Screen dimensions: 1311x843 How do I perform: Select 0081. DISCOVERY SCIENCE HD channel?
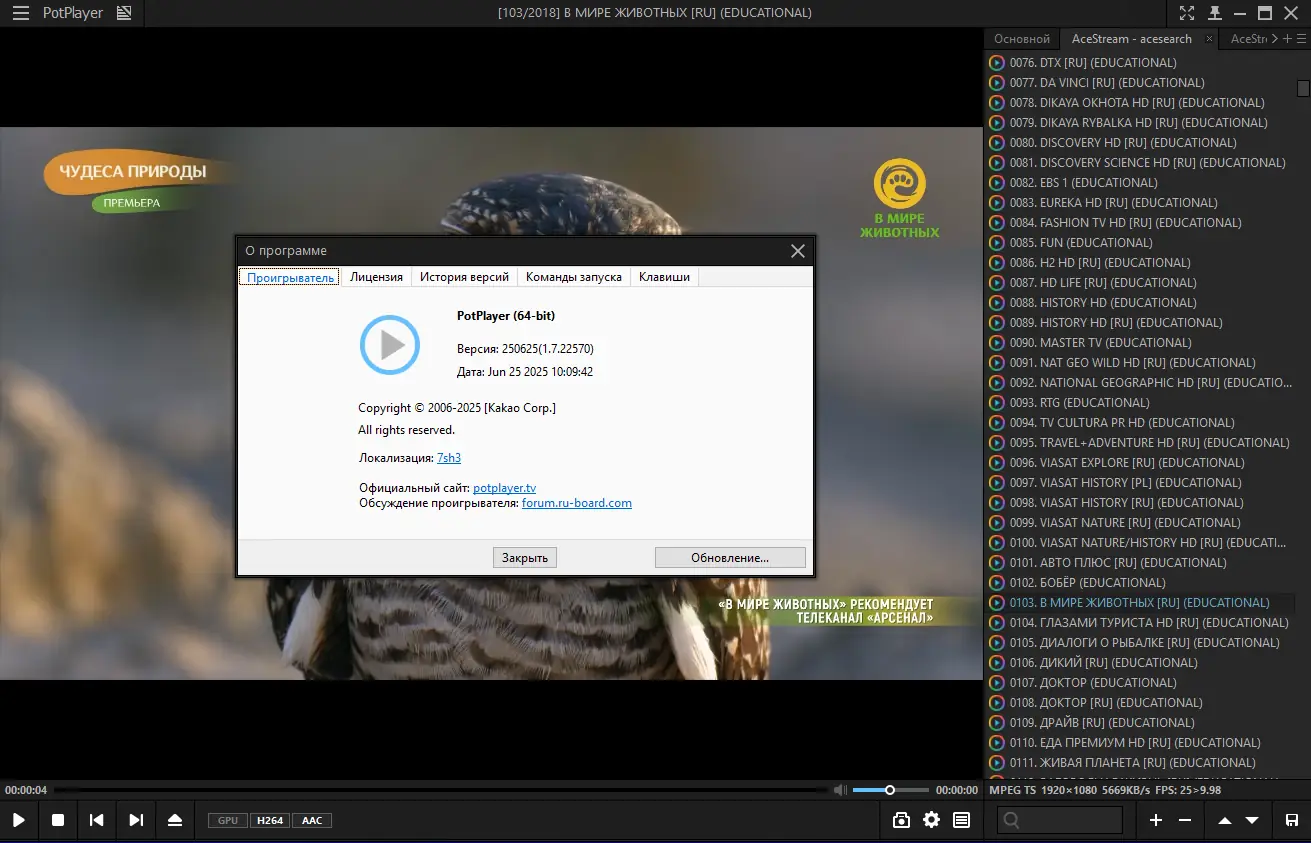tap(1140, 163)
